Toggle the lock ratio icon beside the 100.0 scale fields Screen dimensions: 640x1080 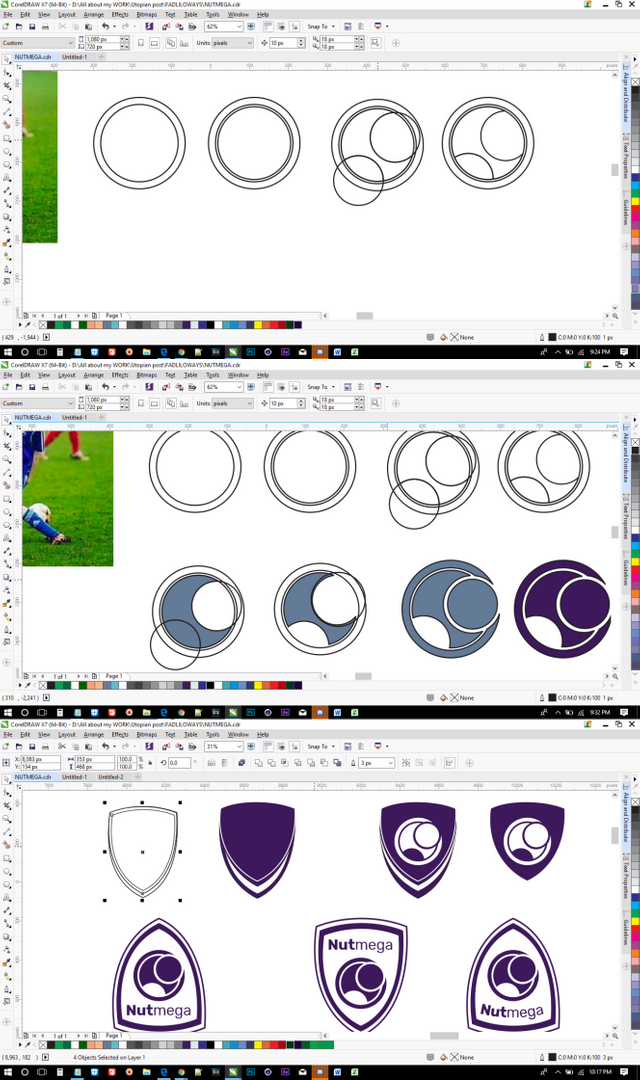click(150, 762)
